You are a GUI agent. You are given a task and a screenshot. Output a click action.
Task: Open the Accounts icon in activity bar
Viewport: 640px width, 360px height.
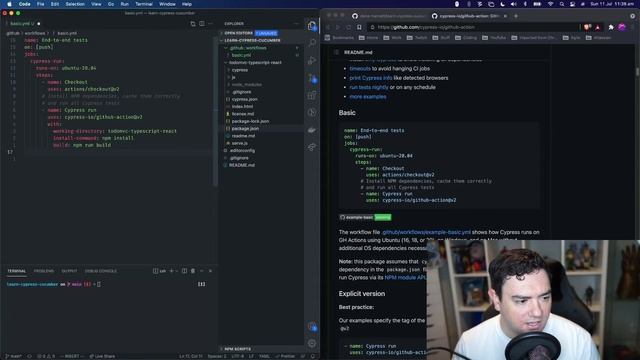[x=312, y=327]
